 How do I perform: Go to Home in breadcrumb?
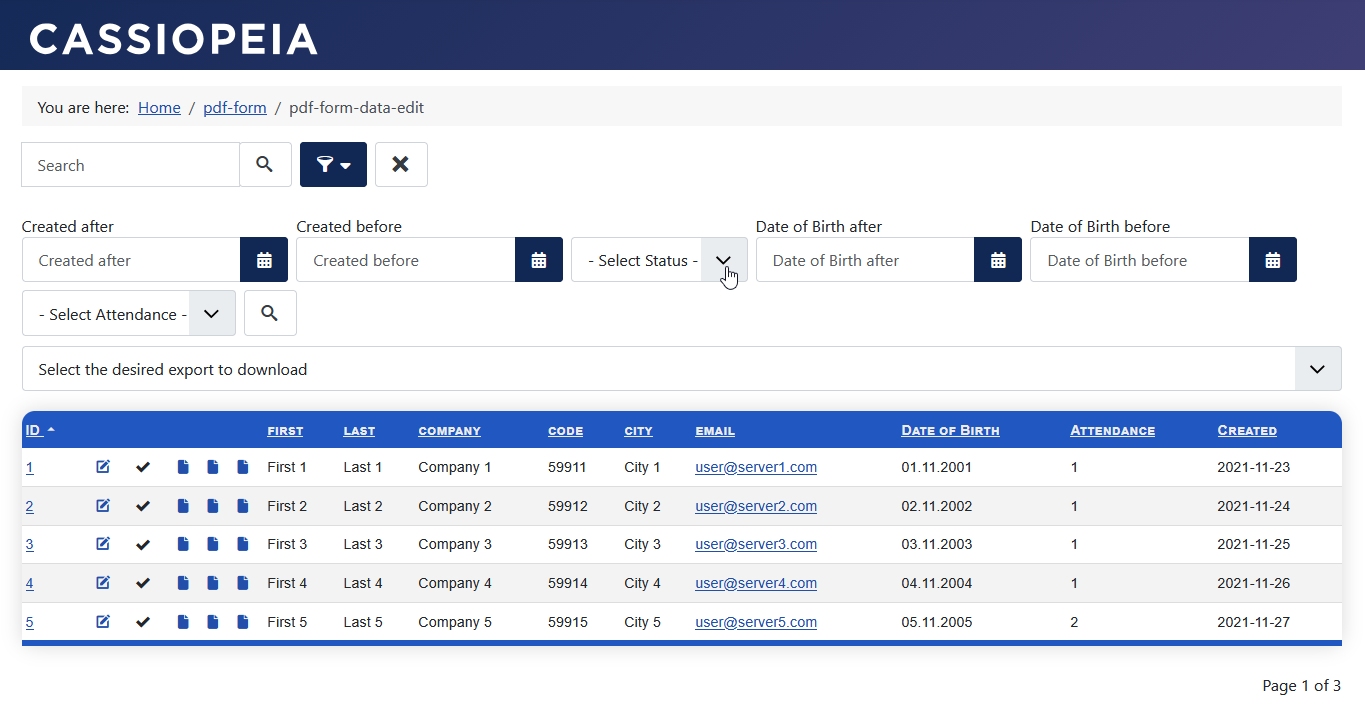point(159,108)
